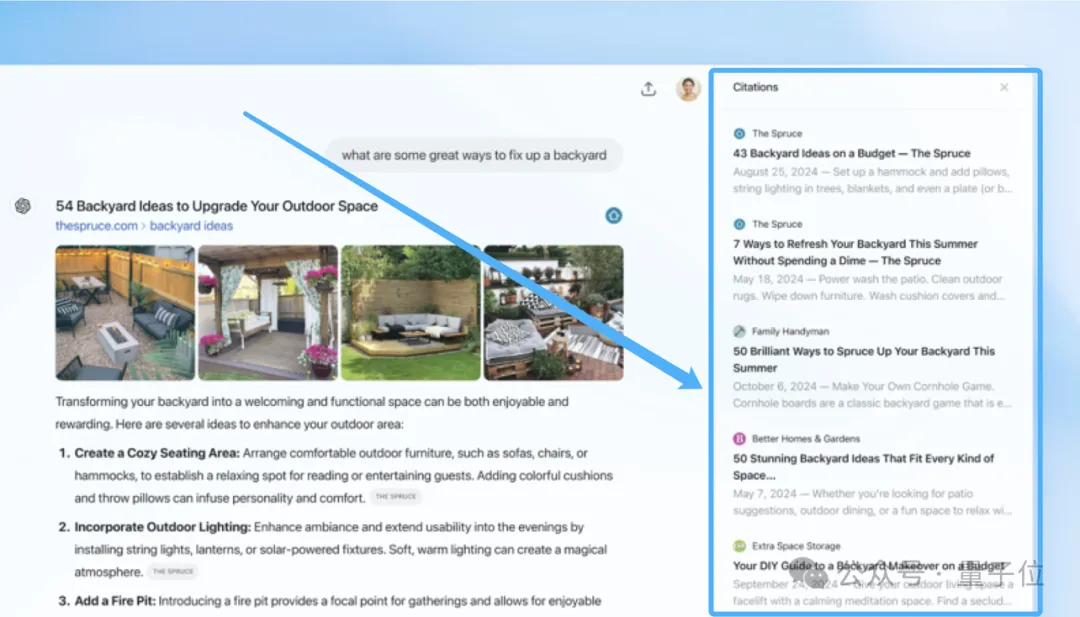
Task: Click THE SPRUCE tag after seating area item
Action: [x=396, y=496]
